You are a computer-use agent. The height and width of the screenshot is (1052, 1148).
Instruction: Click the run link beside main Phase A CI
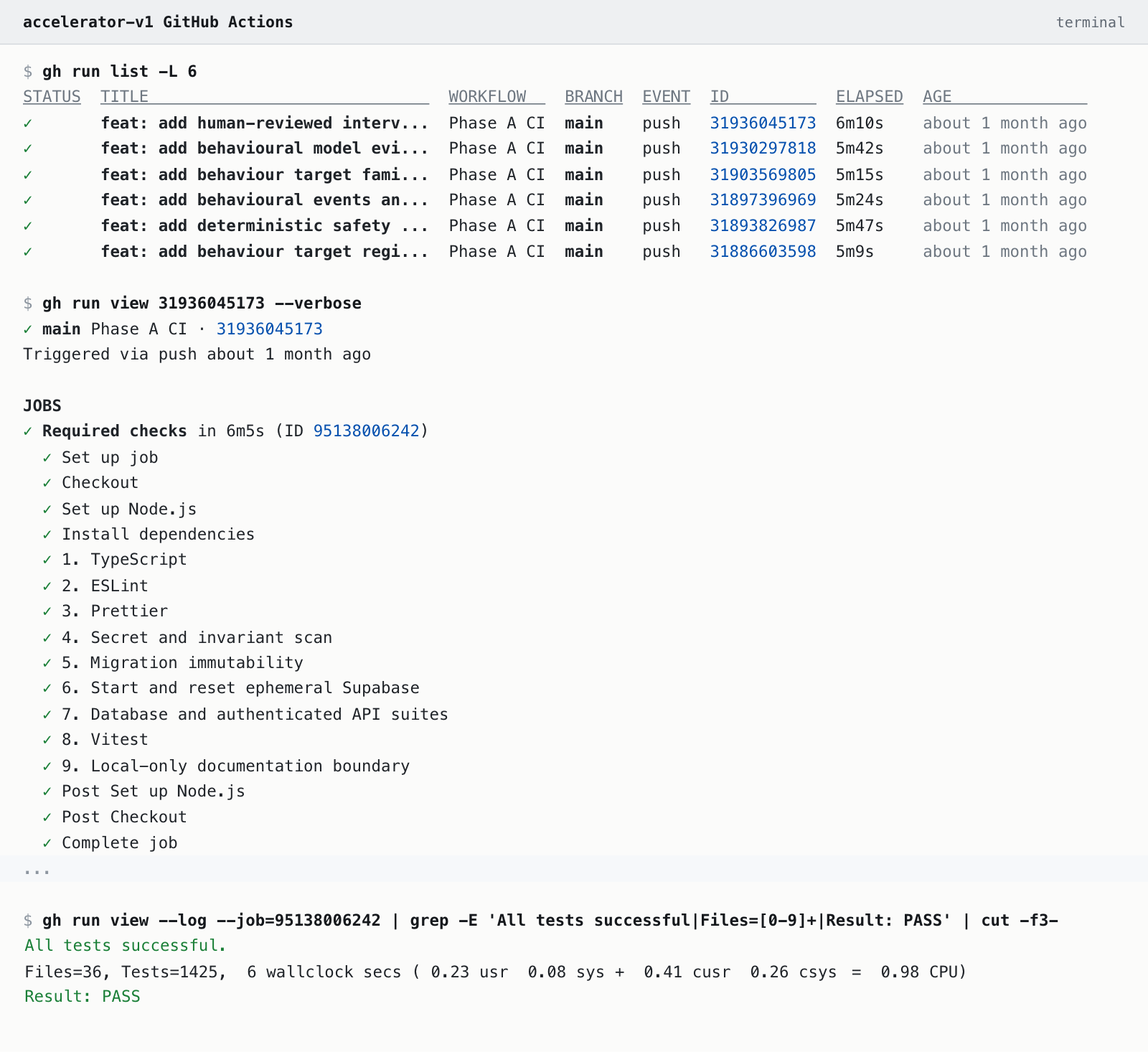point(269,329)
